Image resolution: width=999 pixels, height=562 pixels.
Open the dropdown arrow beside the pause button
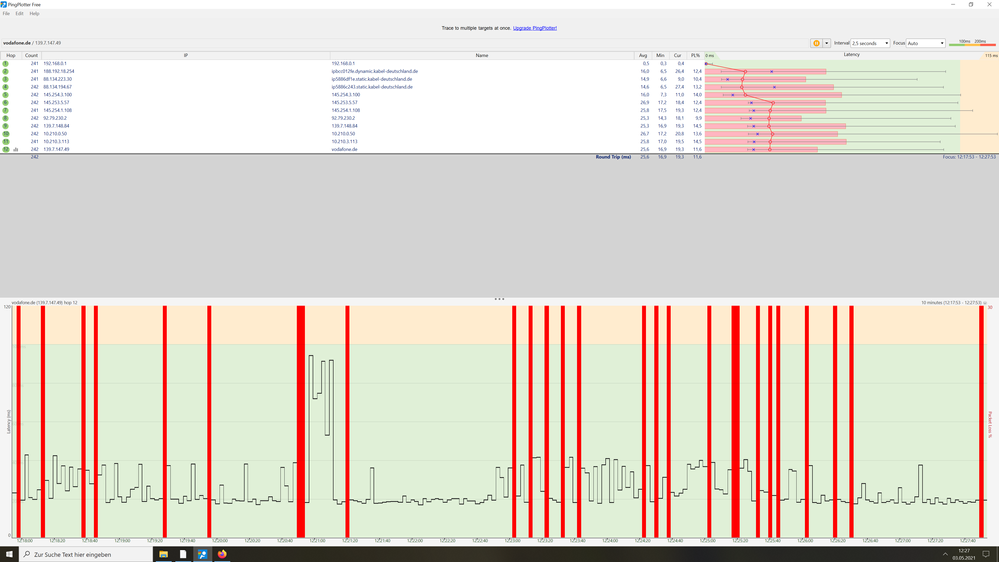click(x=826, y=43)
